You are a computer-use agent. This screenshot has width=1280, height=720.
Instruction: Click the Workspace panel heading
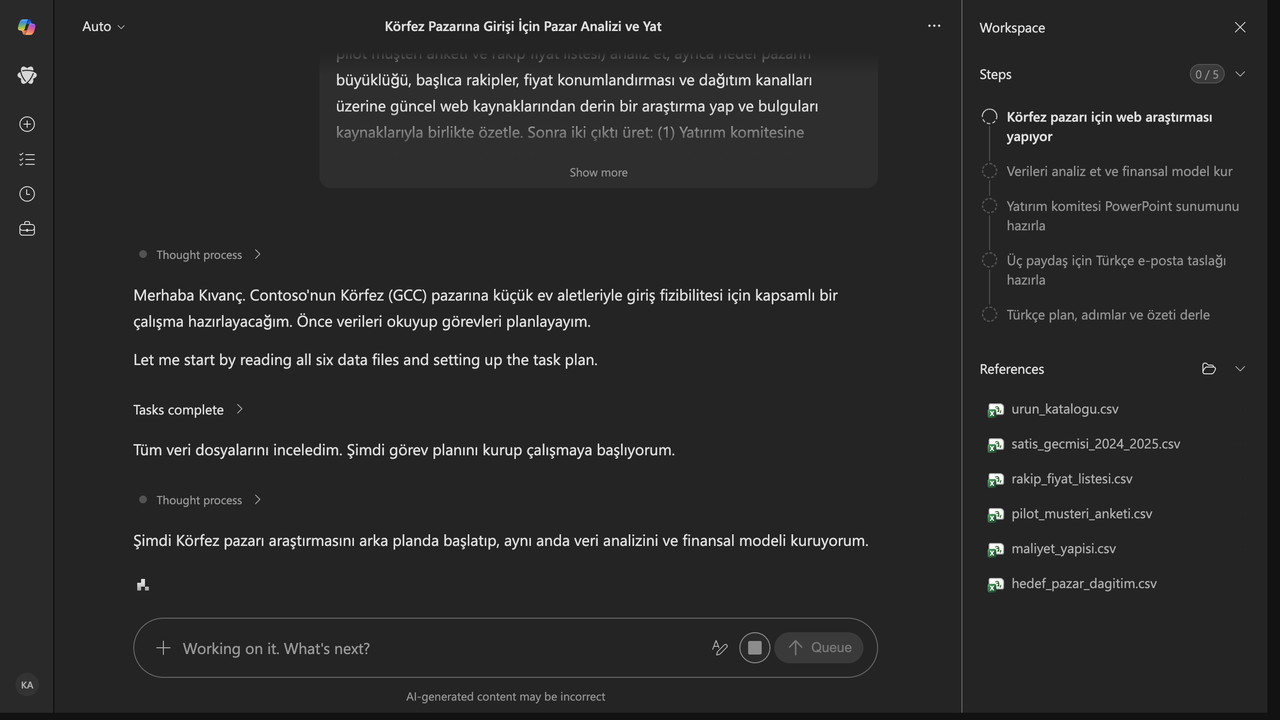click(x=1012, y=28)
